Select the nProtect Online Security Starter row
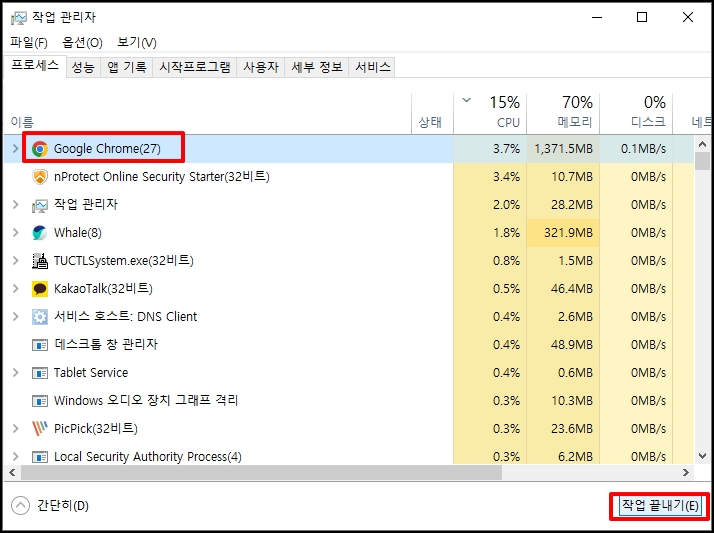 click(x=349, y=177)
